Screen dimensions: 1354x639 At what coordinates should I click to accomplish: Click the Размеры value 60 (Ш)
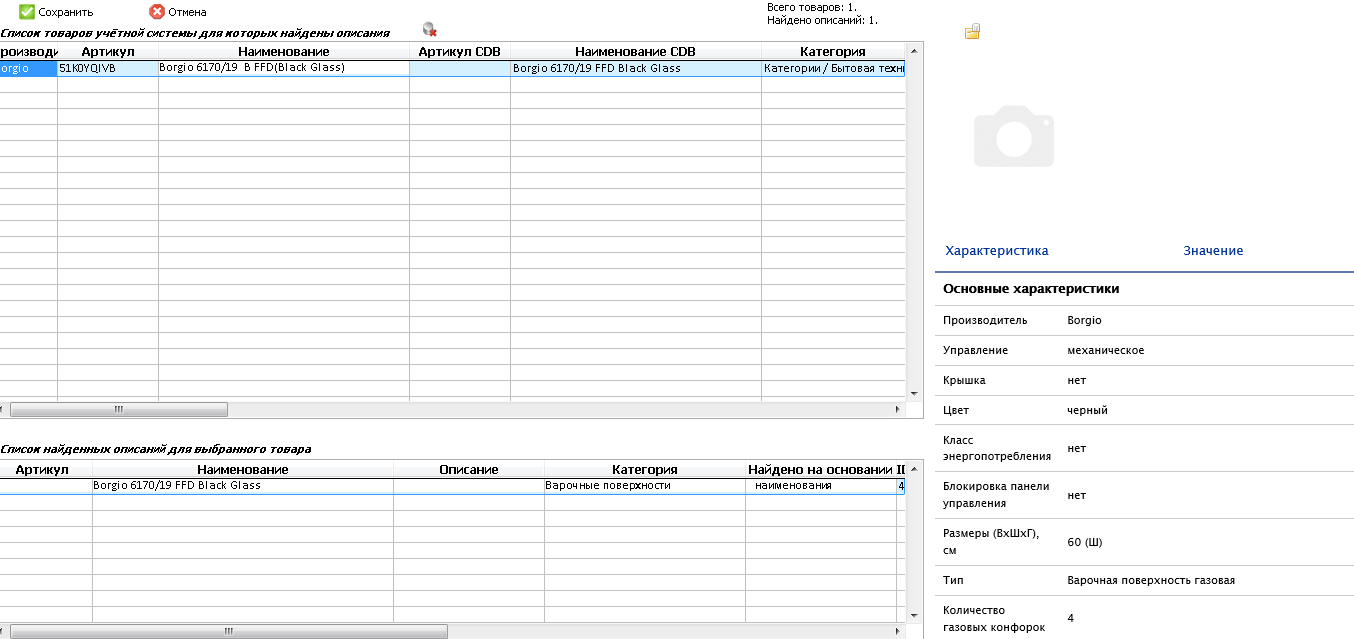click(x=1085, y=542)
